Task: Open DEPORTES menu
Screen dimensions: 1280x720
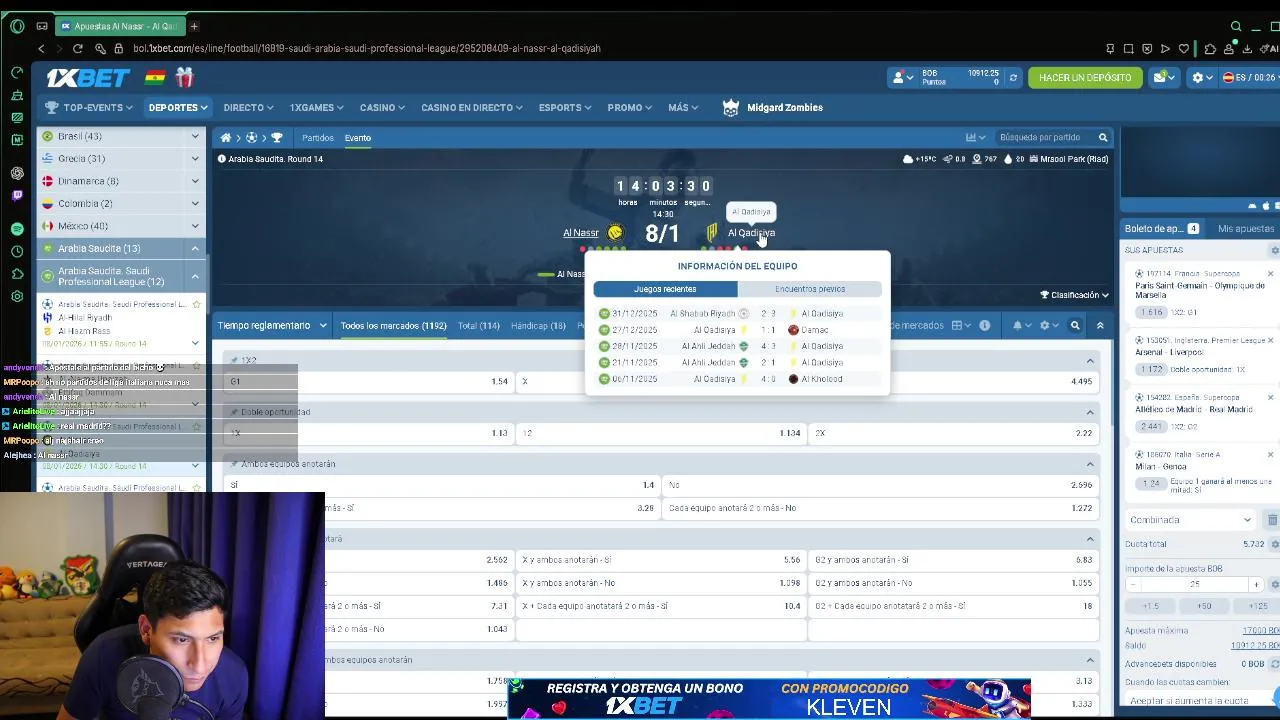Action: click(178, 107)
